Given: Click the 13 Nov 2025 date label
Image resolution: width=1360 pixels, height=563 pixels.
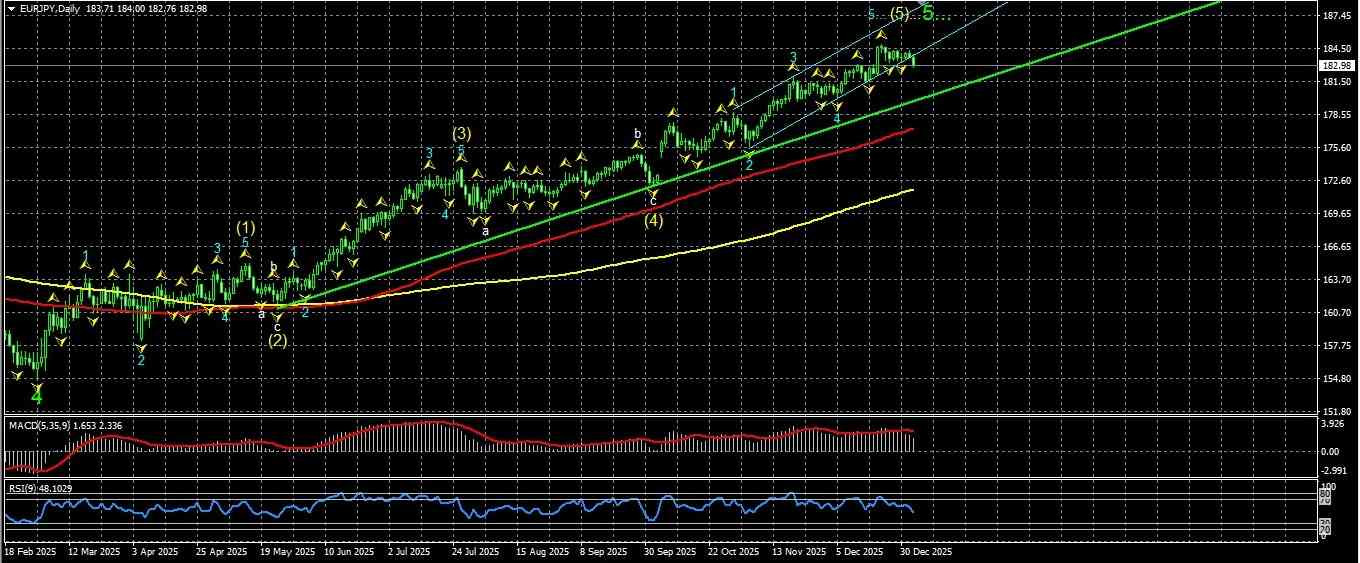Looking at the screenshot, I should coord(799,551).
